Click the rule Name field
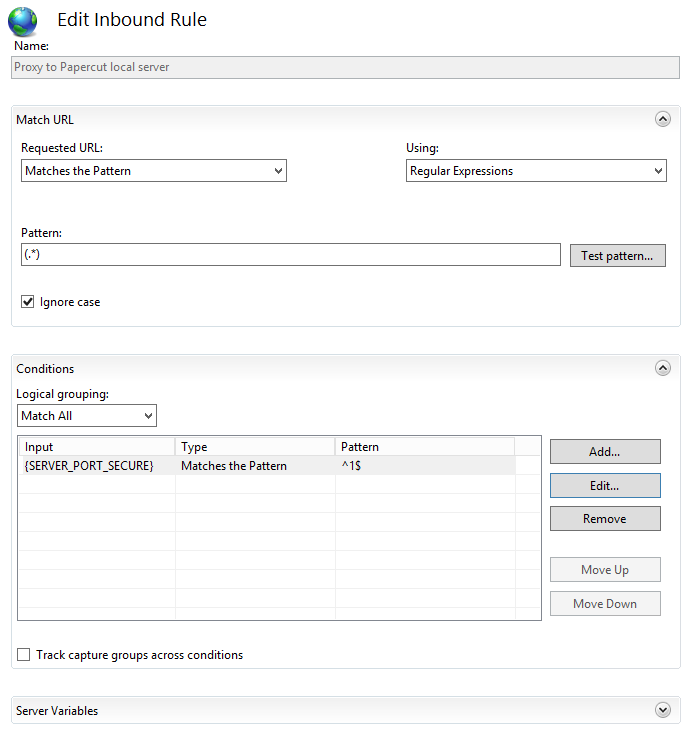This screenshot has height=740, width=700. tap(345, 67)
